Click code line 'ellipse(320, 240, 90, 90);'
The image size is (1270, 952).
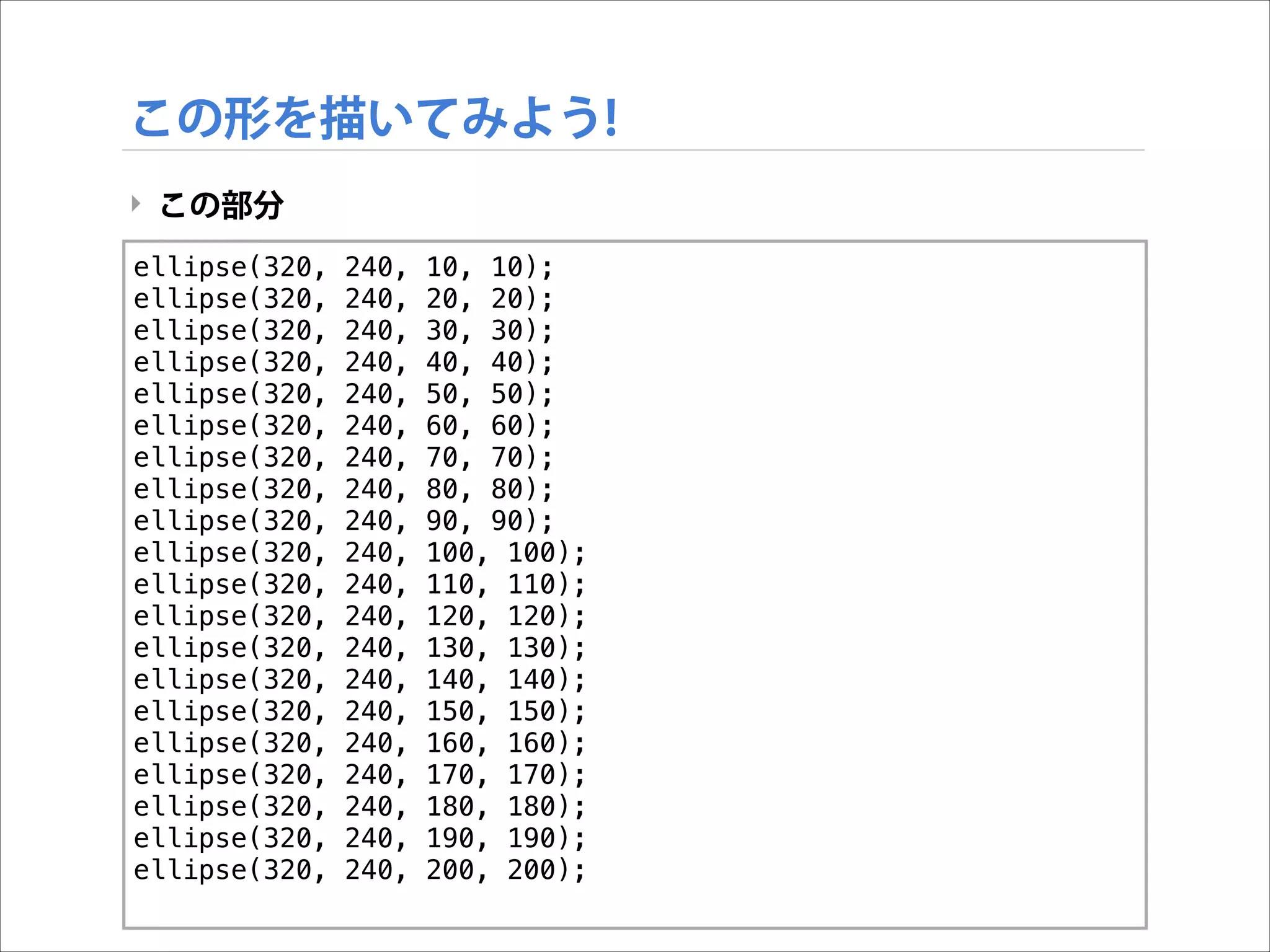tap(343, 521)
